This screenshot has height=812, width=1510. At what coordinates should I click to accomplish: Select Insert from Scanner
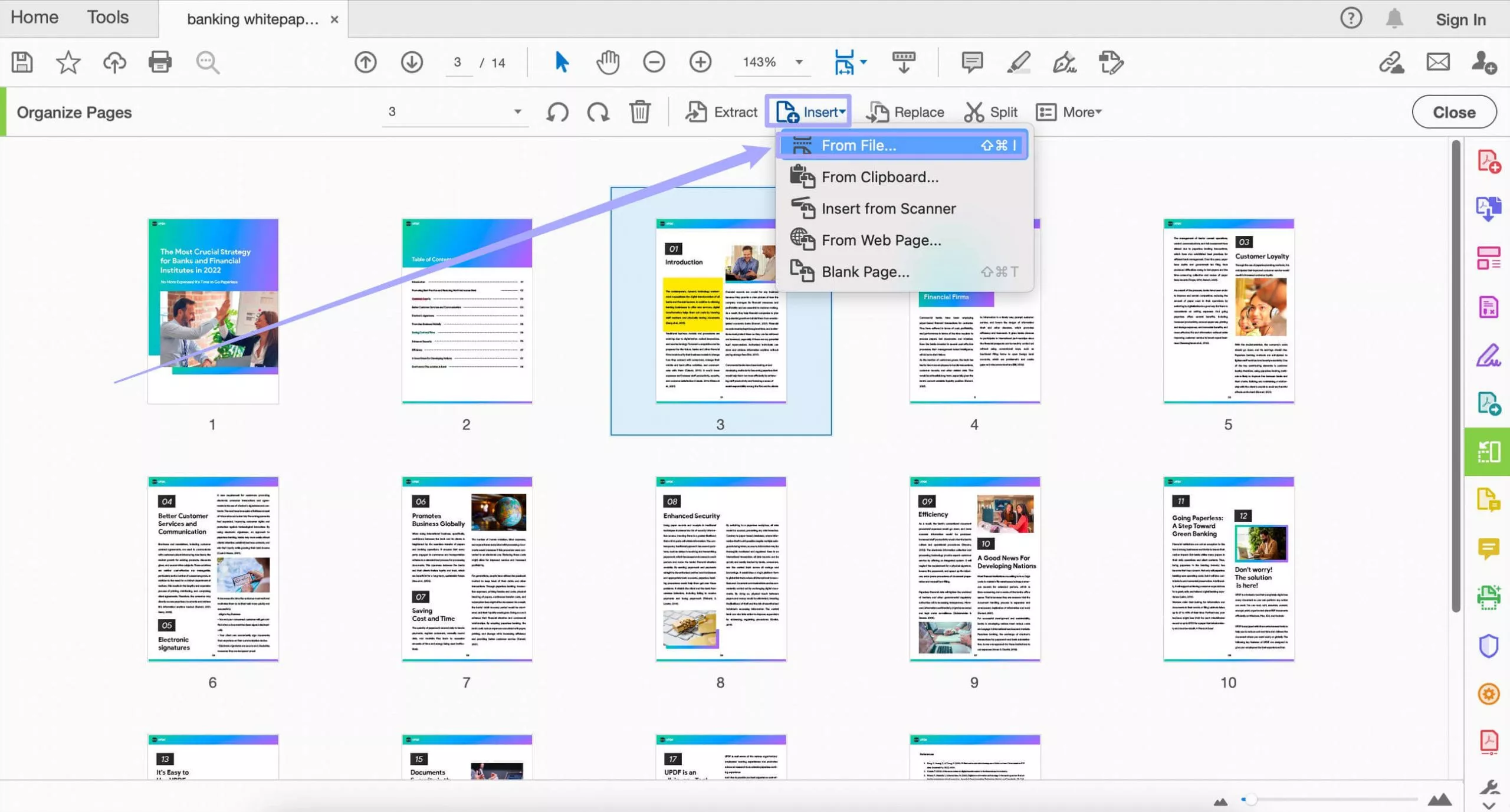[x=903, y=208]
